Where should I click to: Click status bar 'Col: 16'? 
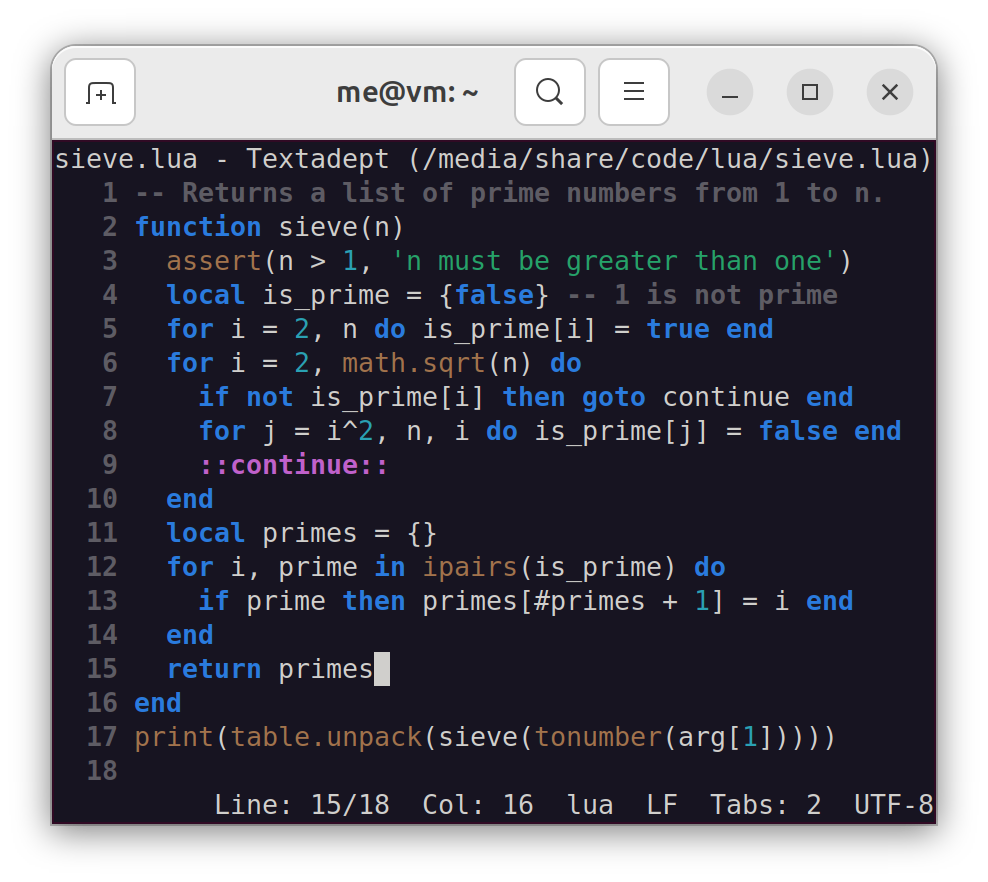pos(478,805)
